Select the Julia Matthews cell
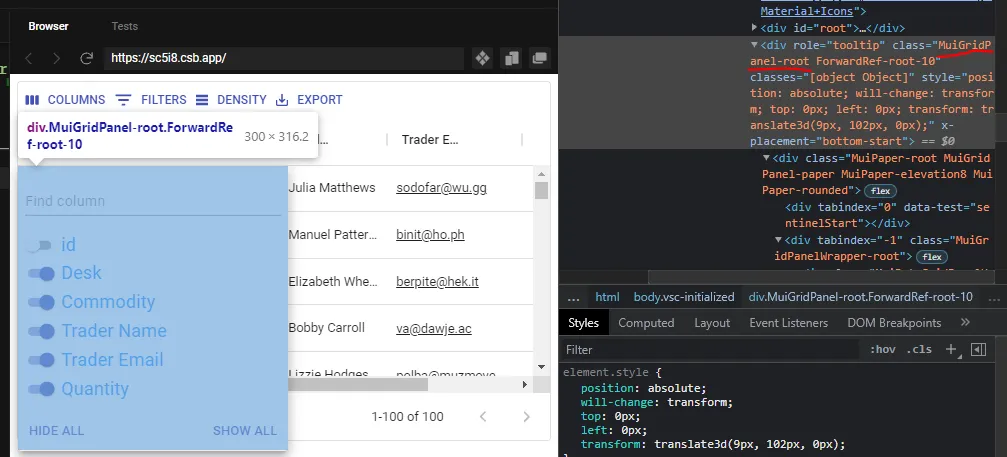Viewport: 1007px width, 457px height. [x=332, y=188]
